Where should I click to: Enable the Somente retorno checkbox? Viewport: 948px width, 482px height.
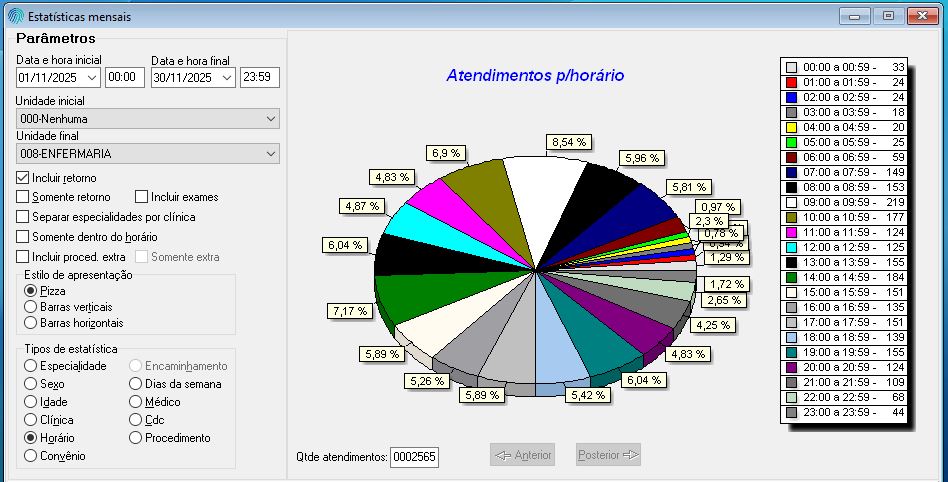click(x=23, y=197)
